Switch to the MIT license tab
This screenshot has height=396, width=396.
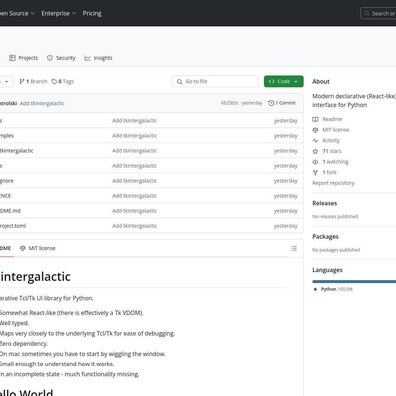click(38, 248)
